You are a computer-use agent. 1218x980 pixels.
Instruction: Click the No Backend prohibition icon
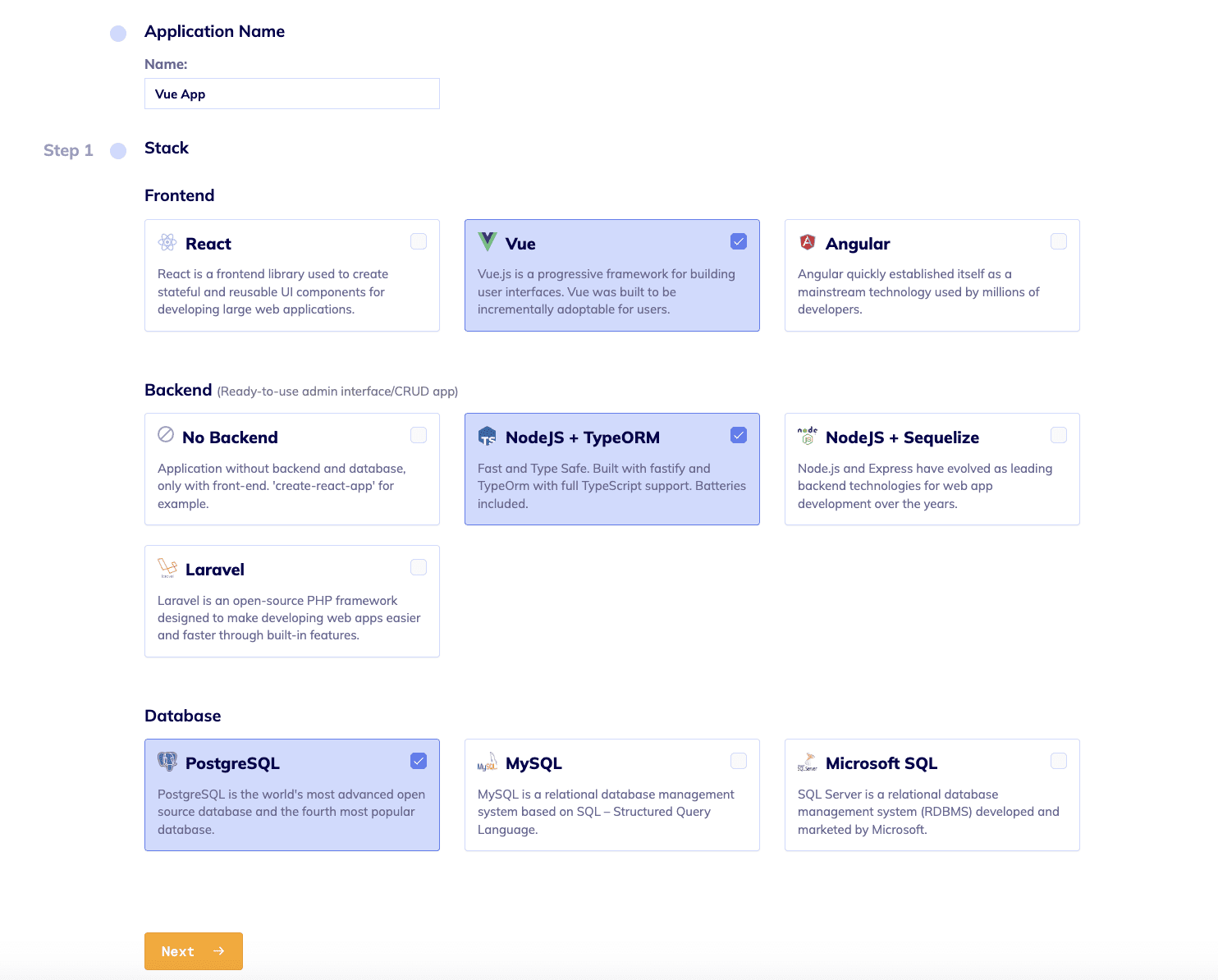tap(166, 435)
